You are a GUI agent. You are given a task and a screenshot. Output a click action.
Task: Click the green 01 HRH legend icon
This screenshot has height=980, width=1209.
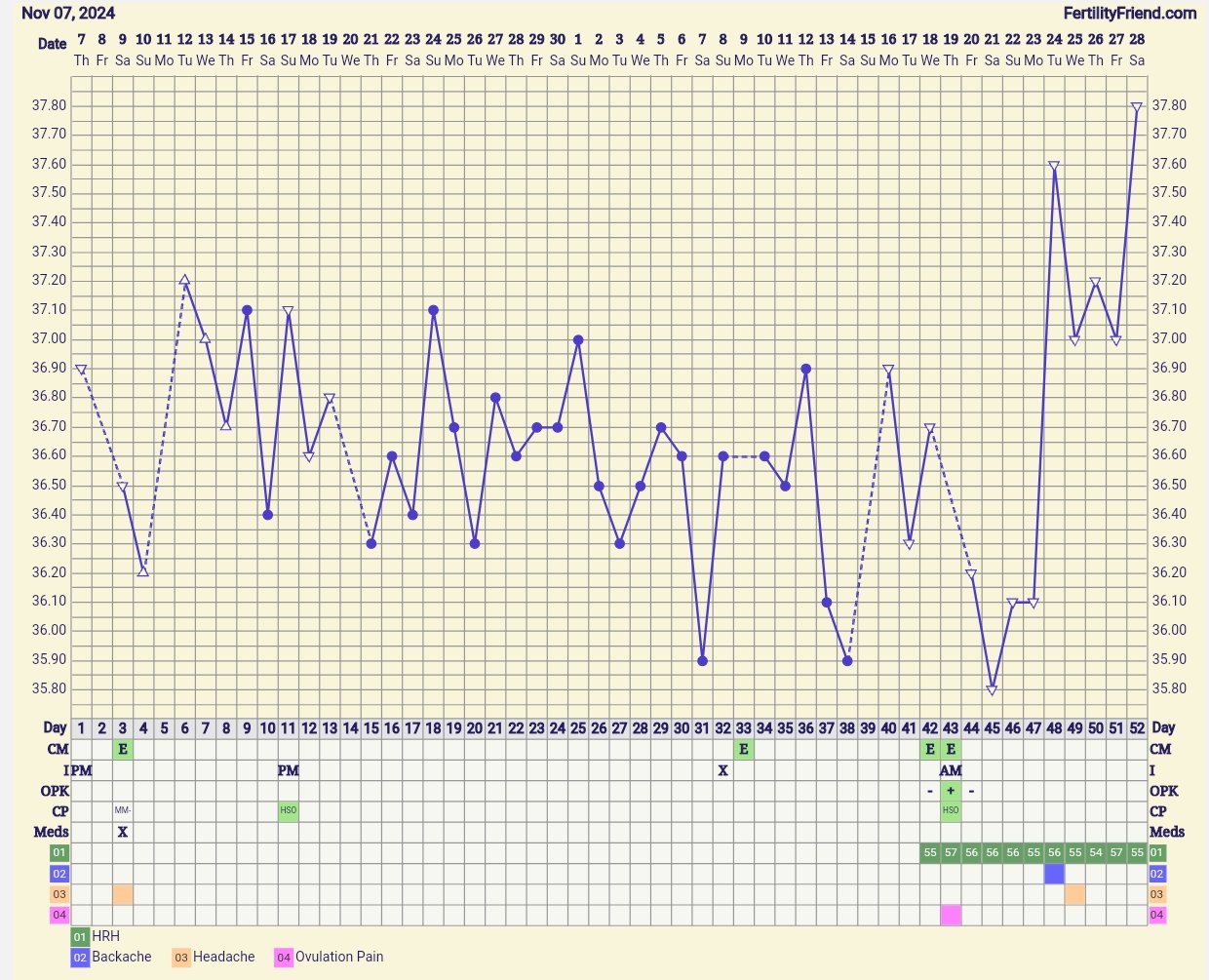[80, 936]
